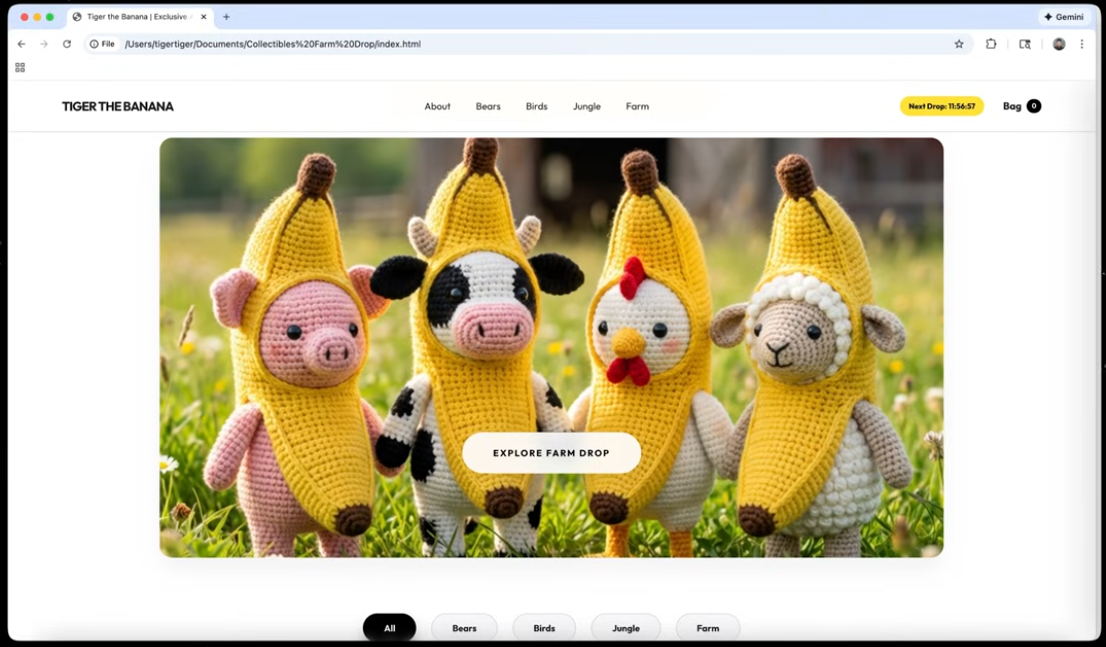Viewport: 1106px width, 647px height.
Task: Select the Birds filter pill below hero
Action: coord(544,628)
